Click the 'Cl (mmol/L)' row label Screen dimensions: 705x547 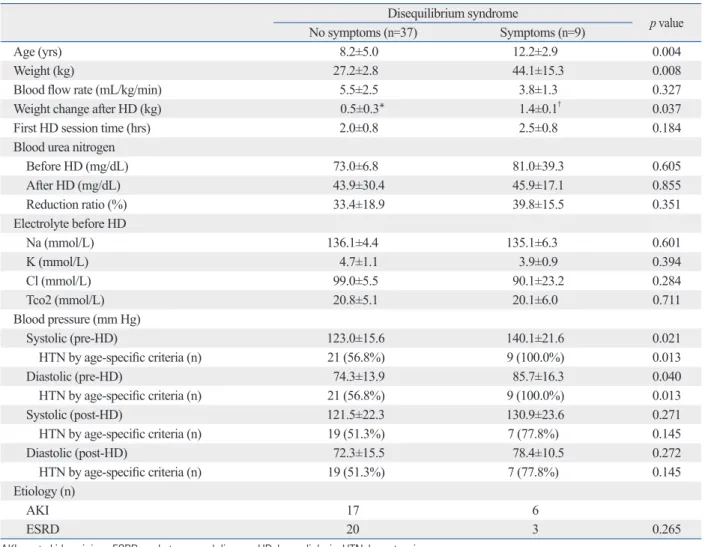[x=58, y=281]
